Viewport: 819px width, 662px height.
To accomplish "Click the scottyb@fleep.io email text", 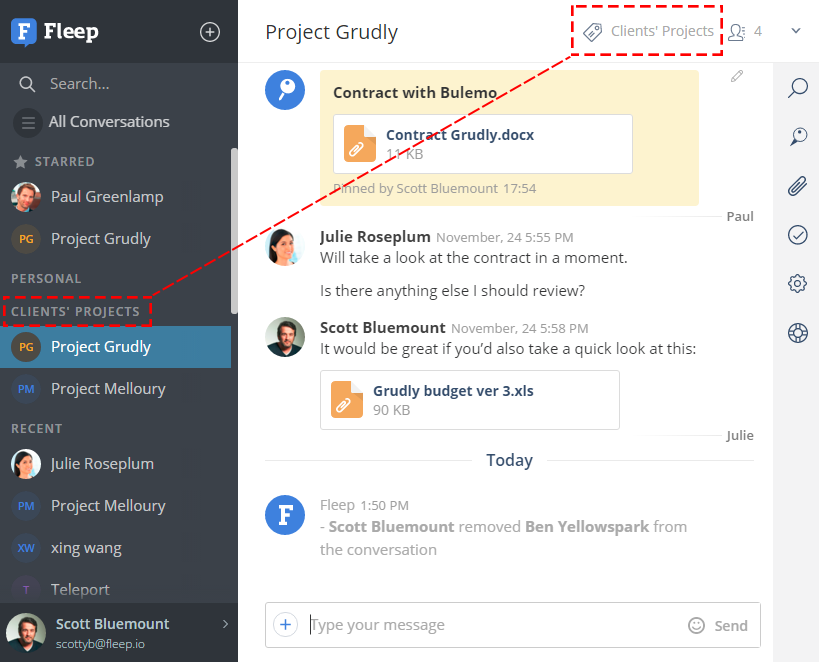I will click(x=100, y=644).
